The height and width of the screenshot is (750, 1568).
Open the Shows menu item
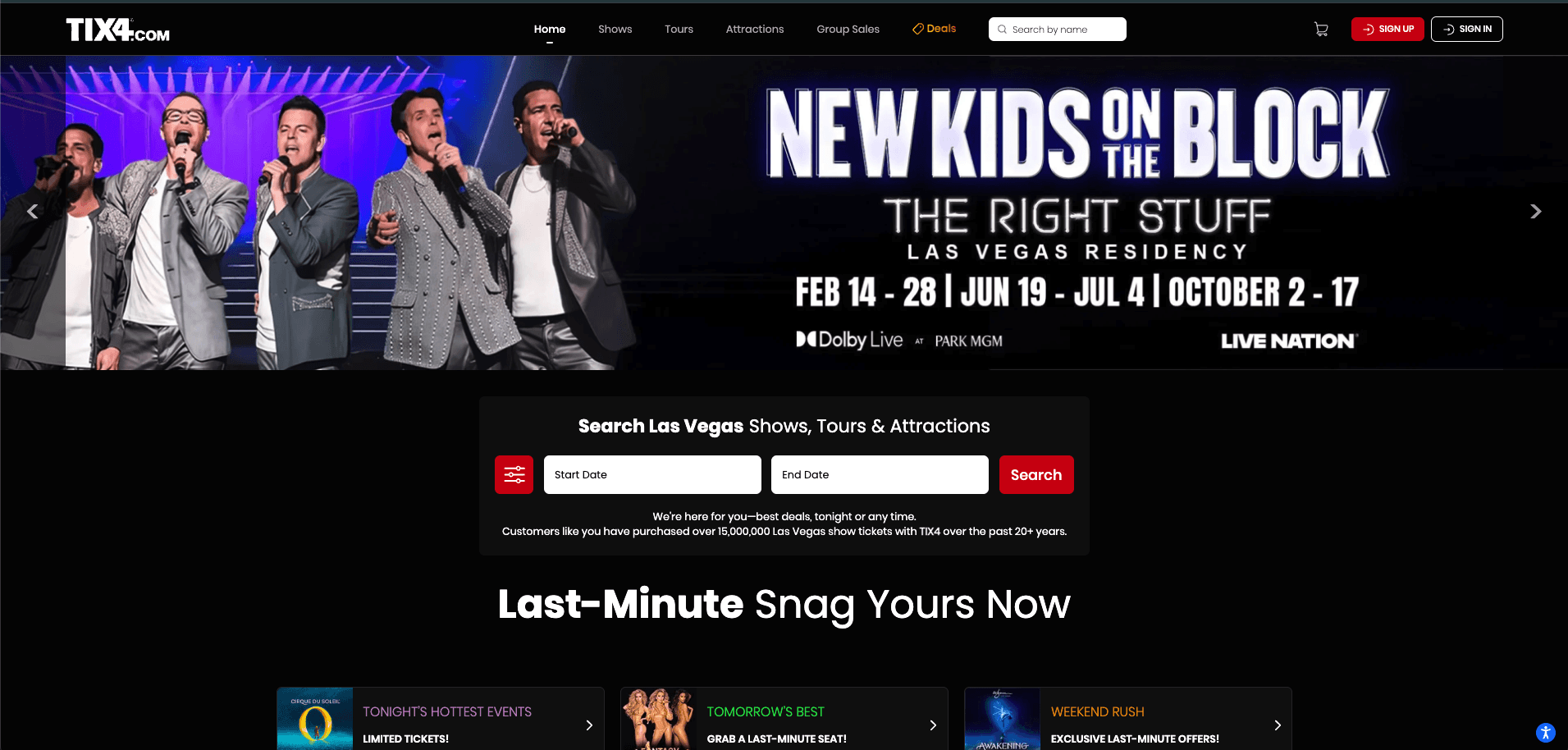[615, 29]
